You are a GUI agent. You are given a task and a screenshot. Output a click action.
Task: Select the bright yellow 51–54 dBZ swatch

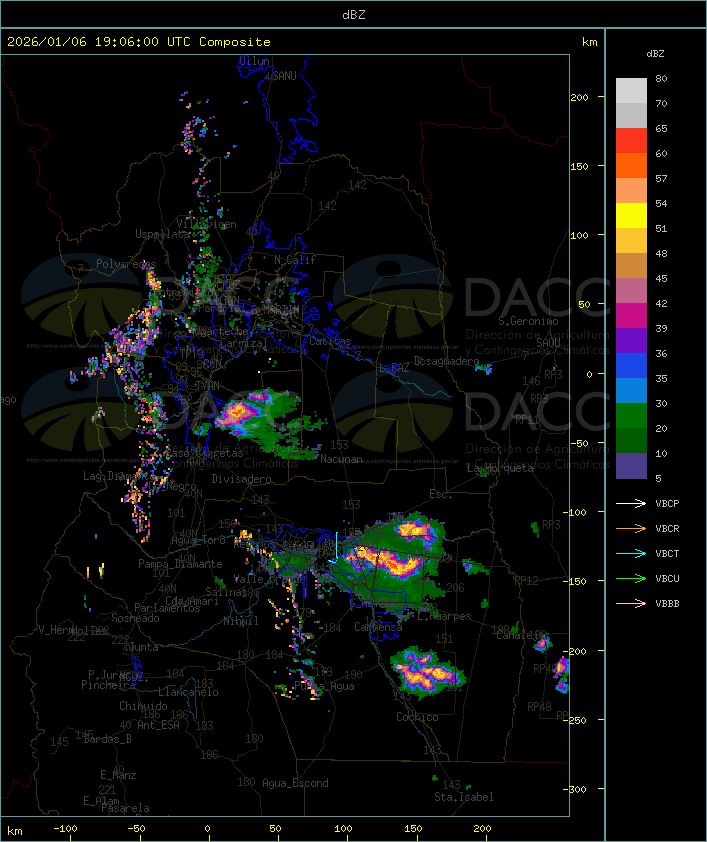631,216
